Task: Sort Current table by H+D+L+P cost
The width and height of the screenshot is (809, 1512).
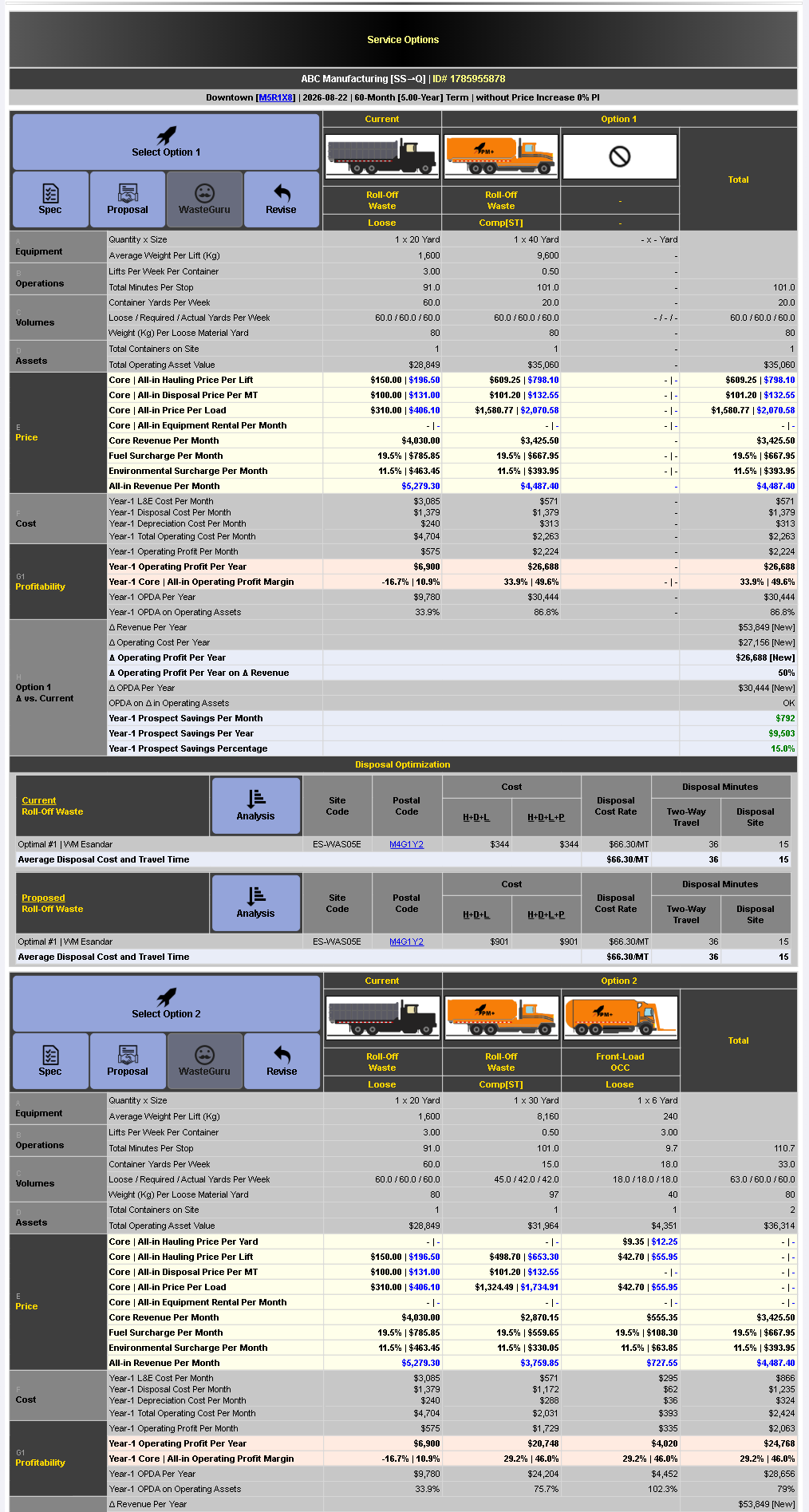Action: [546, 817]
